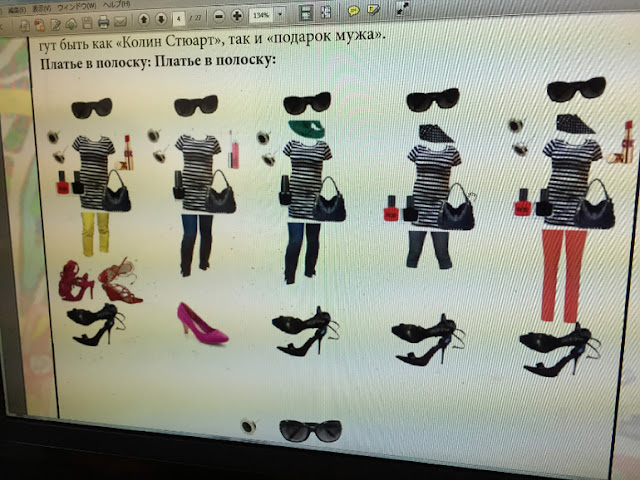Image resolution: width=640 pixels, height=480 pixels.
Task: Zoom in with the plus button
Action: (x=237, y=16)
